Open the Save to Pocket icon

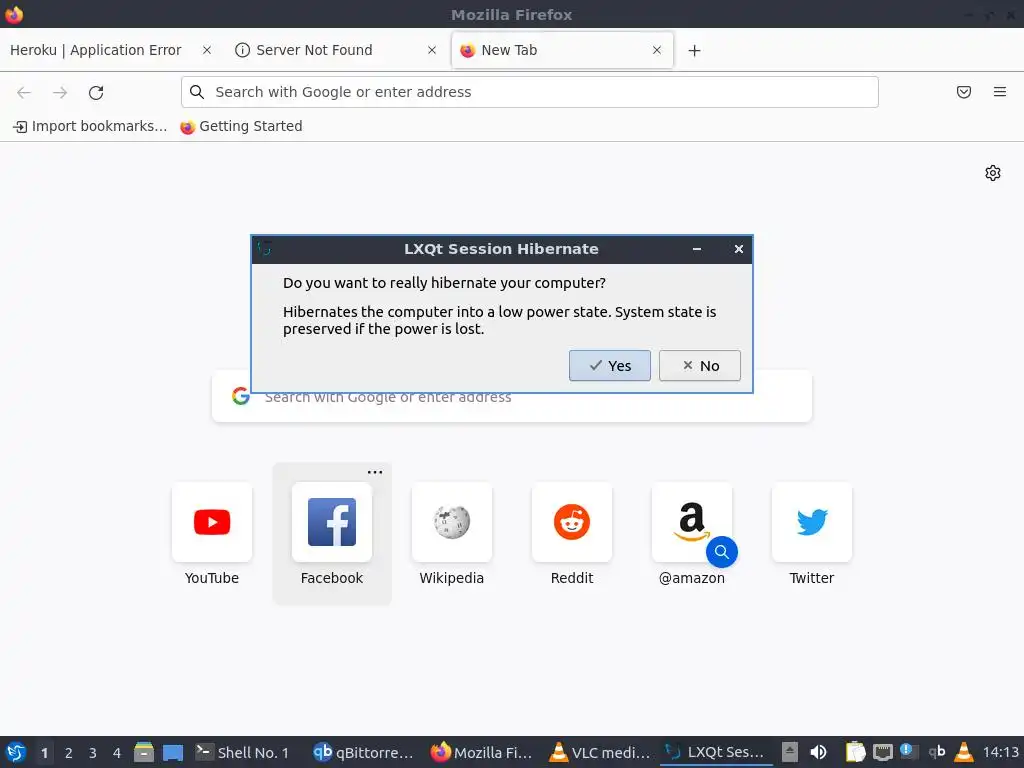[964, 92]
